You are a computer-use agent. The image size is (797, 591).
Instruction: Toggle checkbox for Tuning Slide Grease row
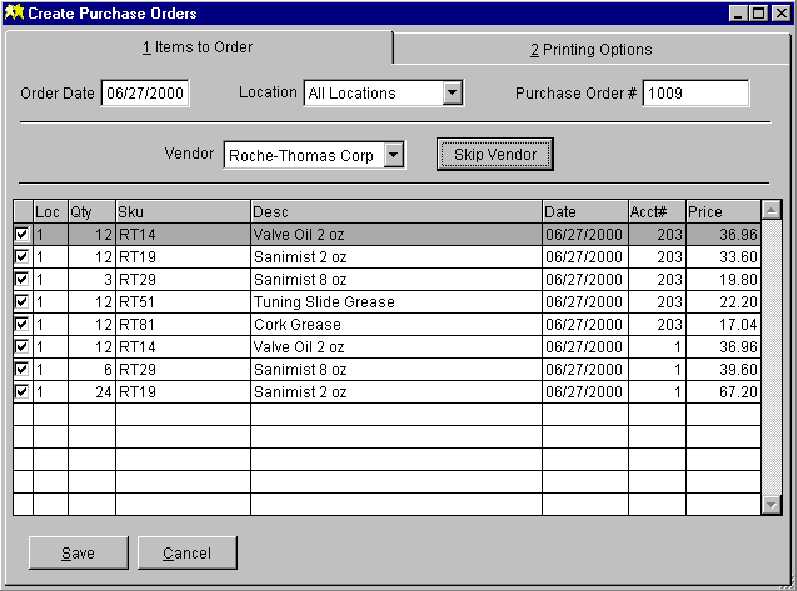[22, 302]
